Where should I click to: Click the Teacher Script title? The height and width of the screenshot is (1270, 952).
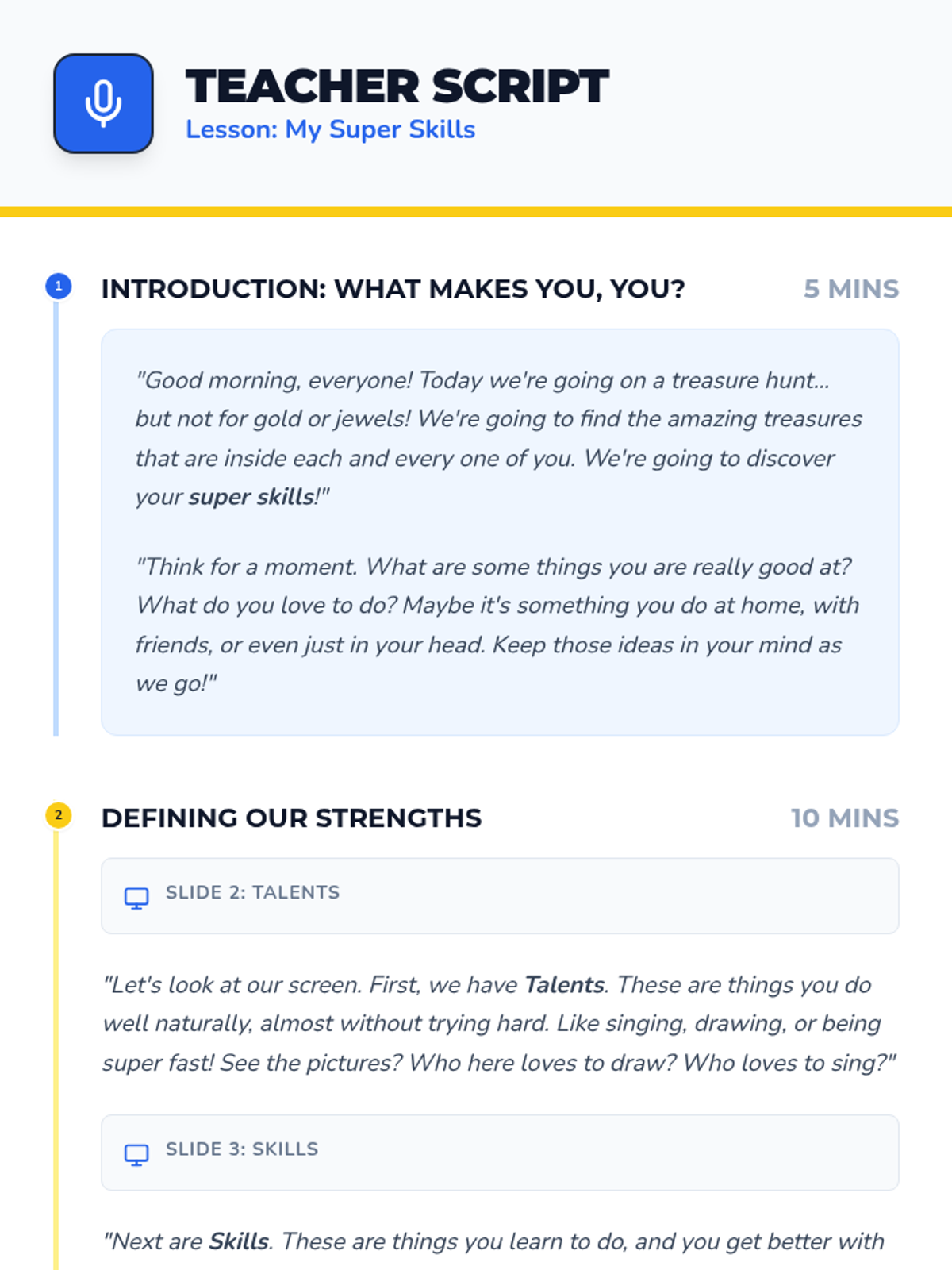[397, 86]
